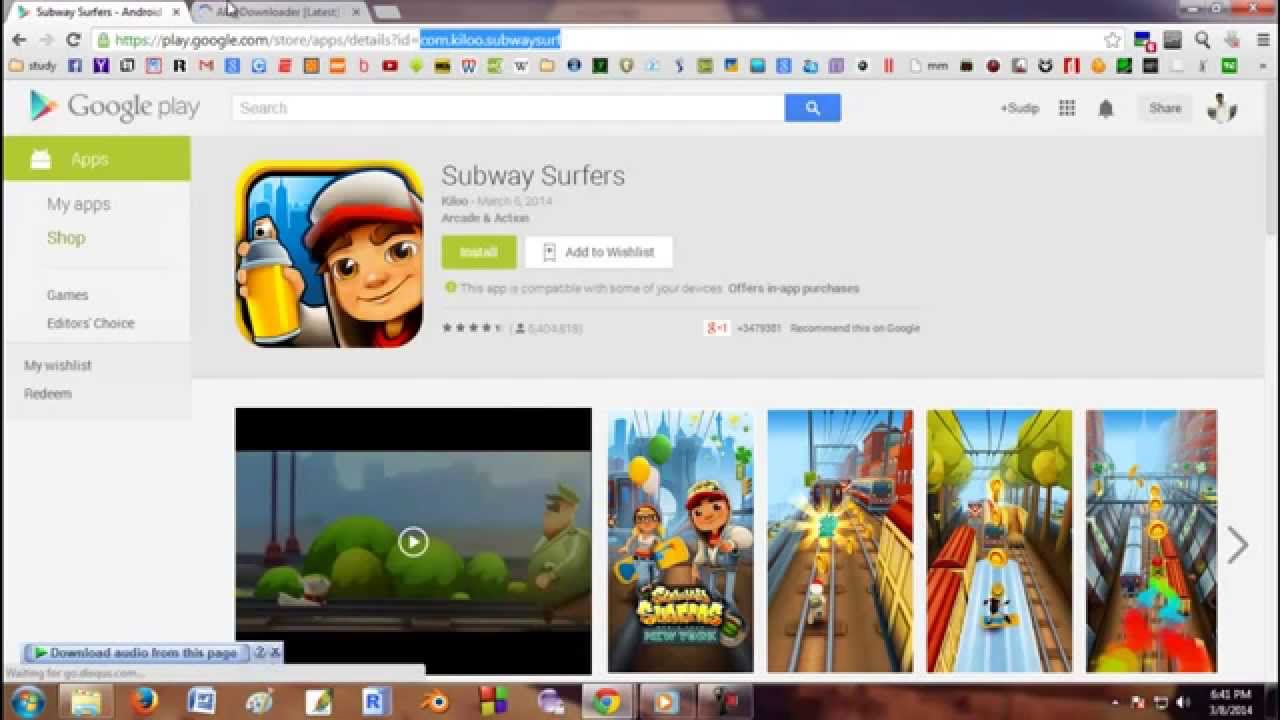Open the tree-lined tracks screenshot
This screenshot has width=1280, height=720.
point(999,540)
